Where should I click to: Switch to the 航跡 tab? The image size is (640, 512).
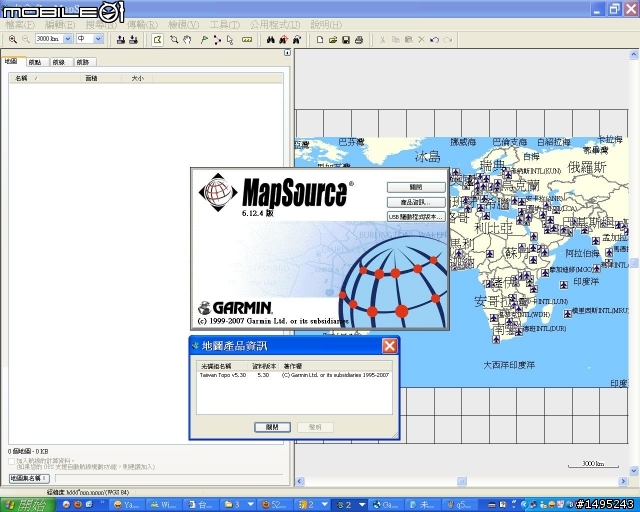(x=83, y=62)
